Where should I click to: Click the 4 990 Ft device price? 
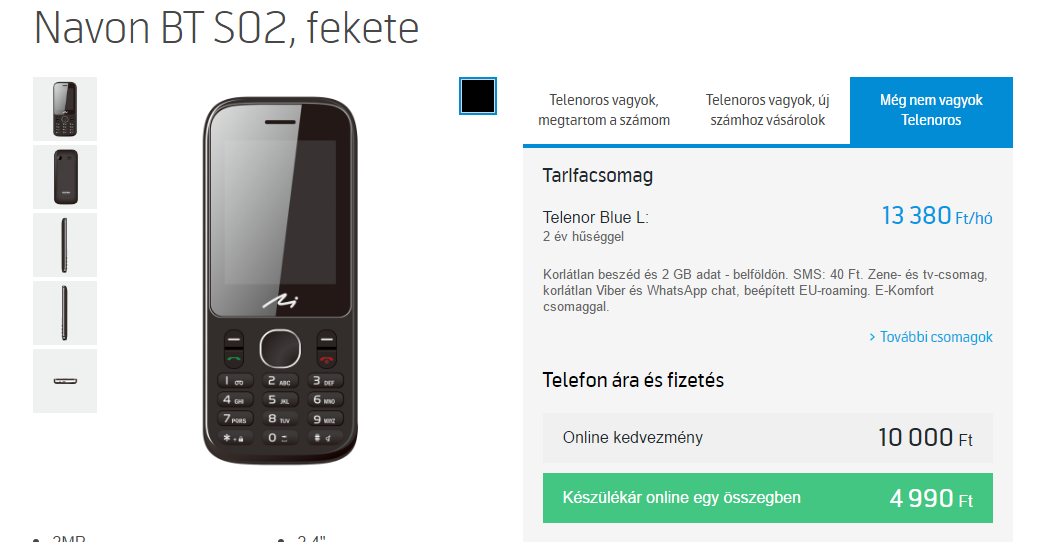pos(931,498)
